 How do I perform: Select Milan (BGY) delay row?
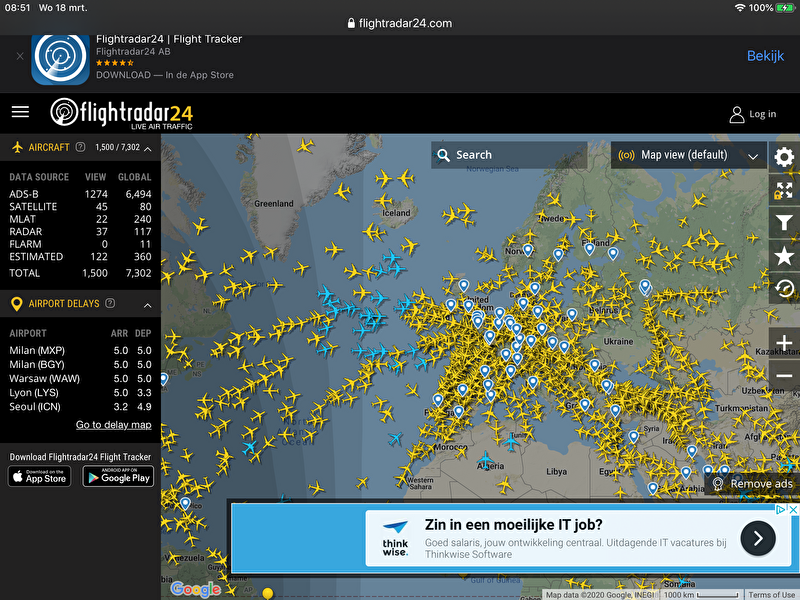[x=80, y=364]
